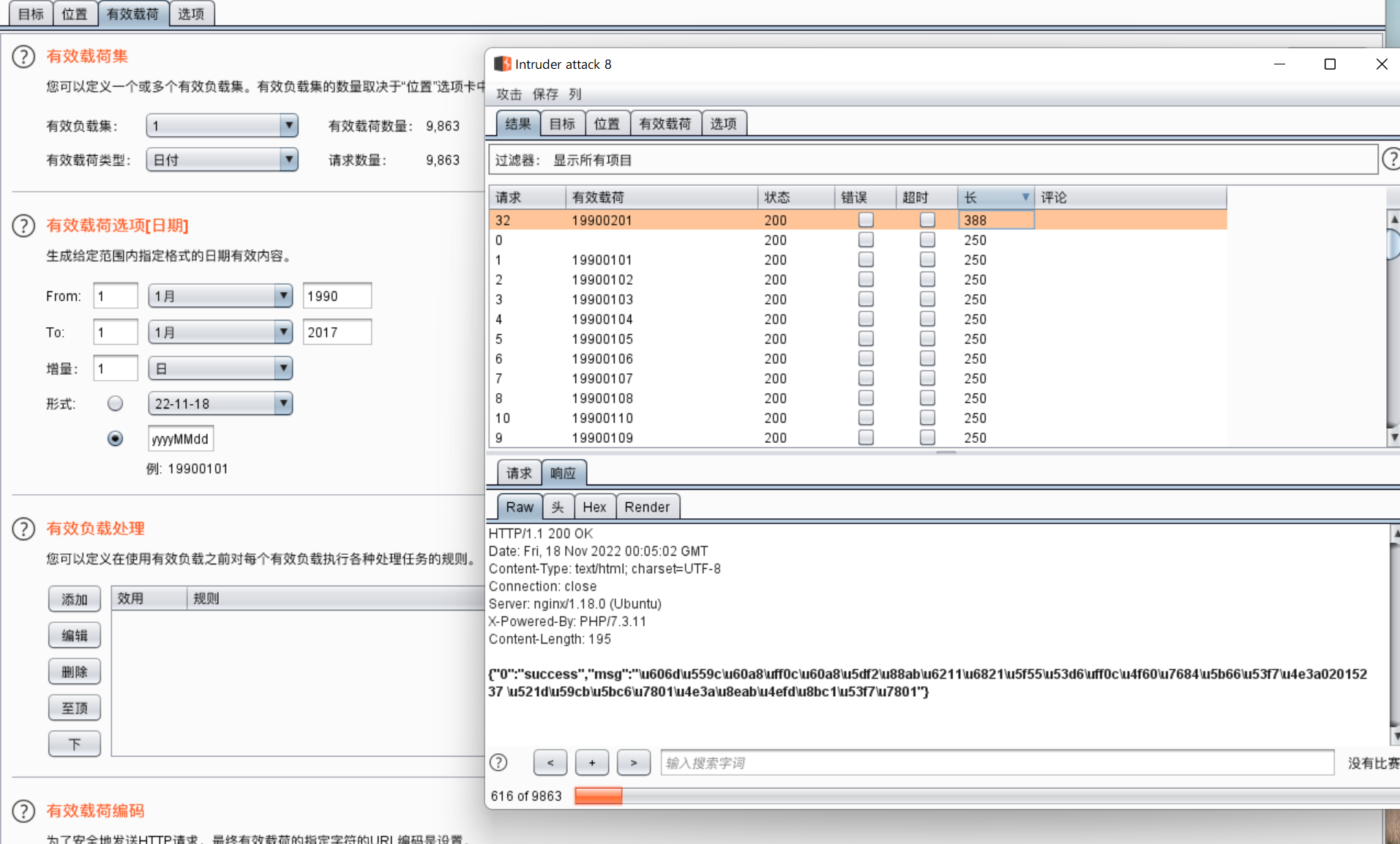
Task: Open the 有效负载集 number dropdown
Action: pos(222,126)
